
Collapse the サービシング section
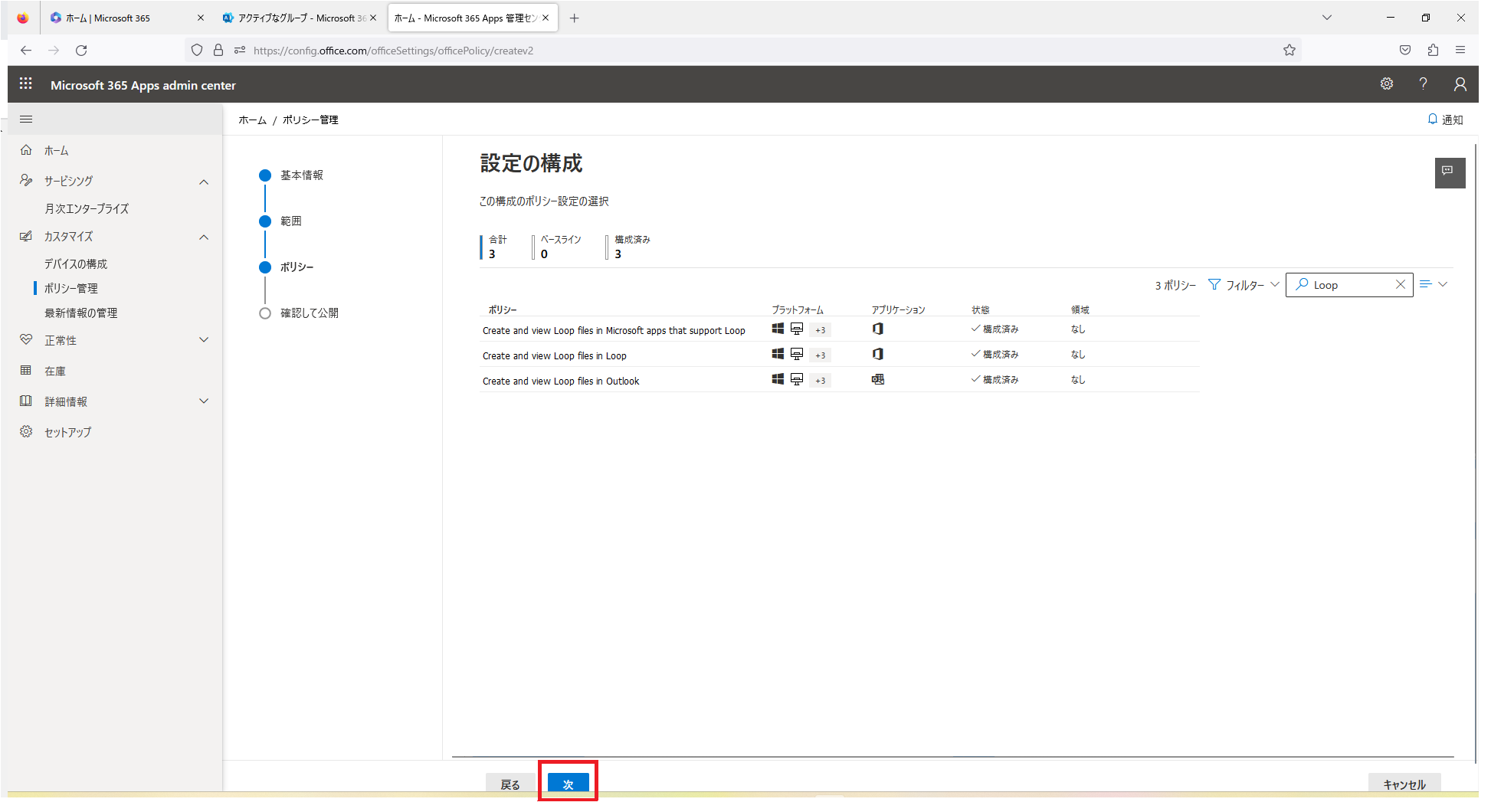[204, 182]
